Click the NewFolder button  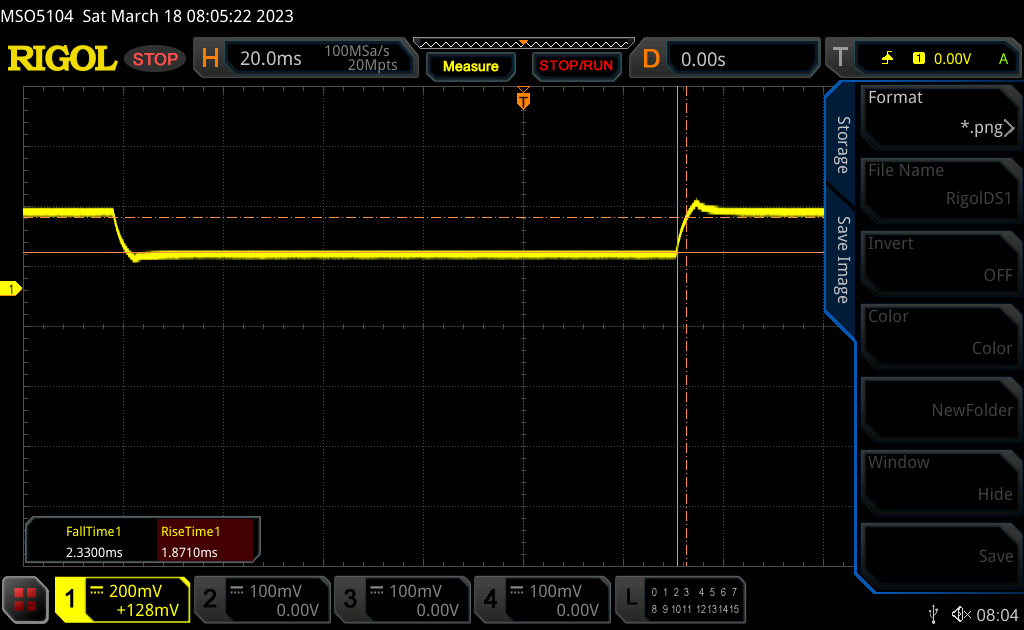click(939, 405)
